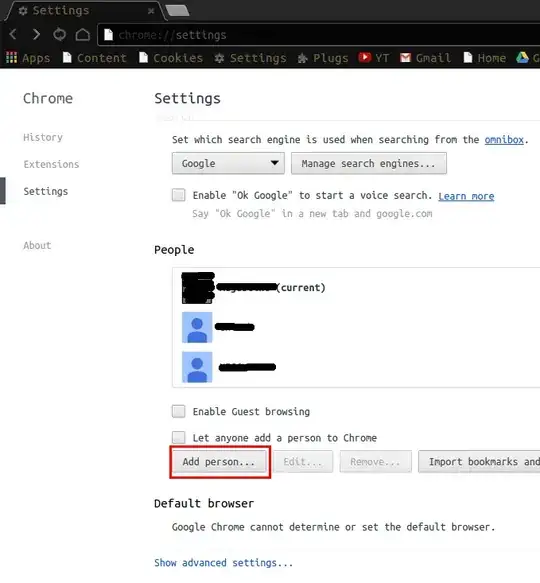Open the Learn more link

pos(466,196)
